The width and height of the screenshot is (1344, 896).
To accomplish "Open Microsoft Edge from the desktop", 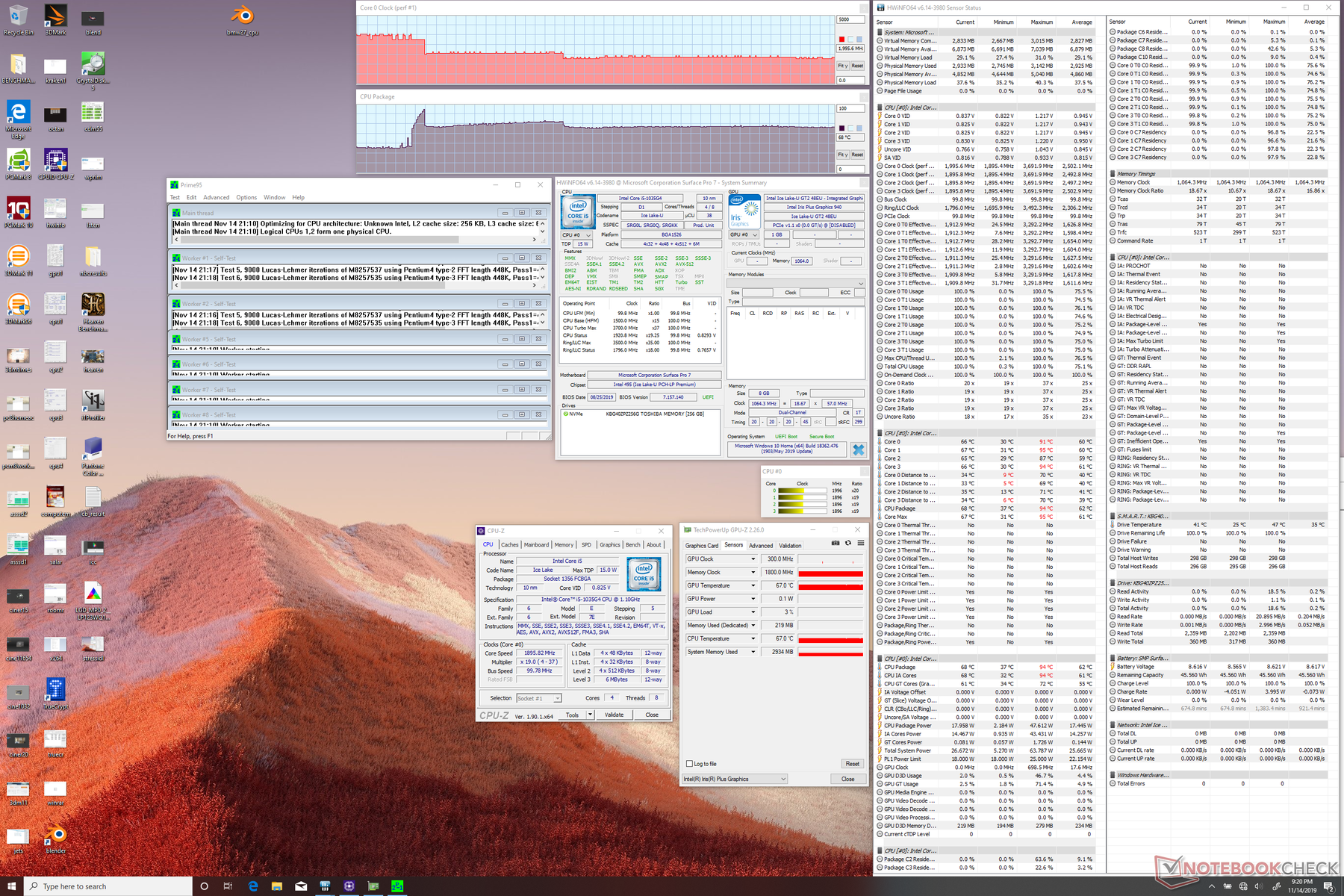I will [18, 119].
